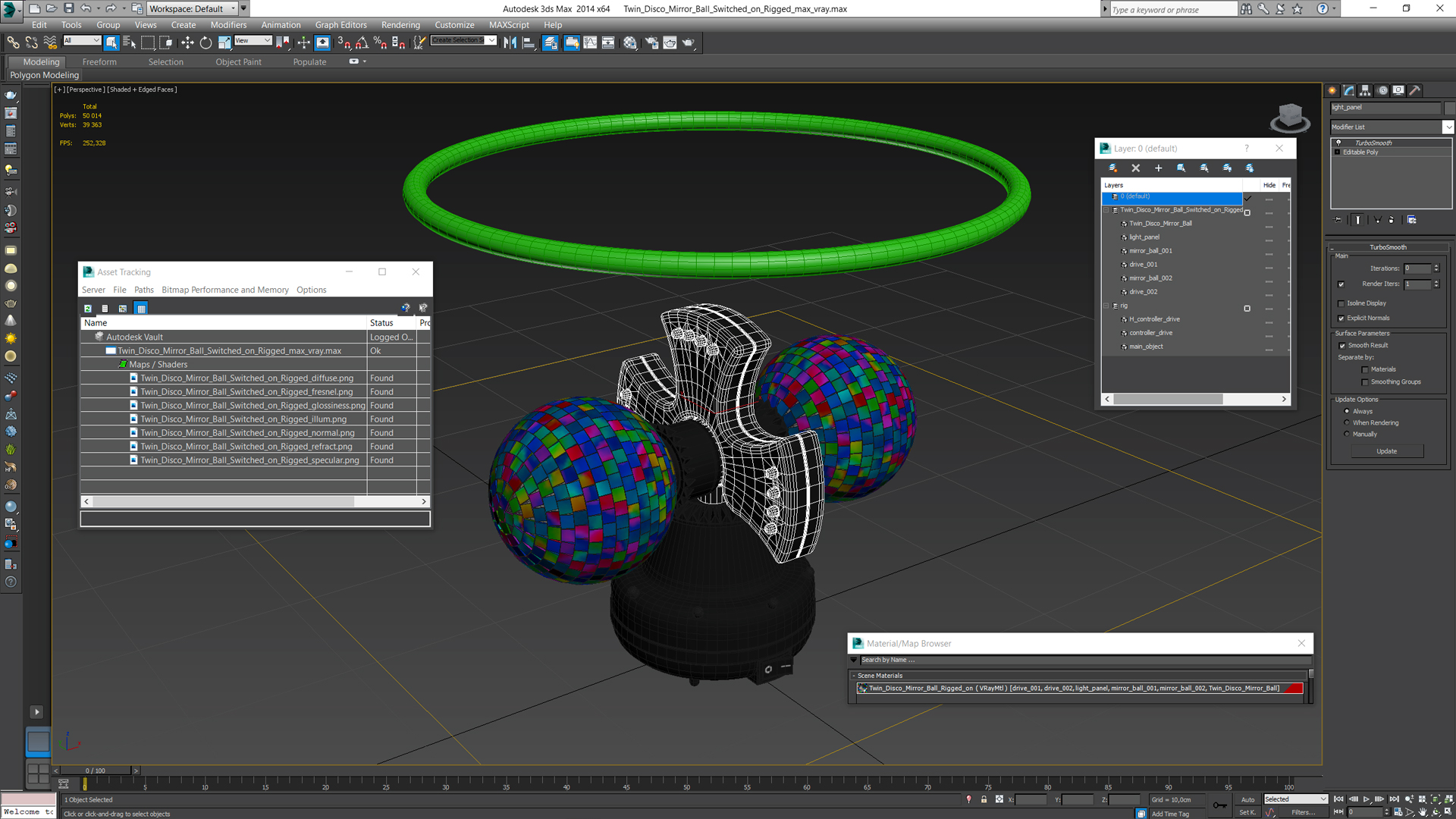Switch to the Object Paint ribbon tab

point(238,62)
